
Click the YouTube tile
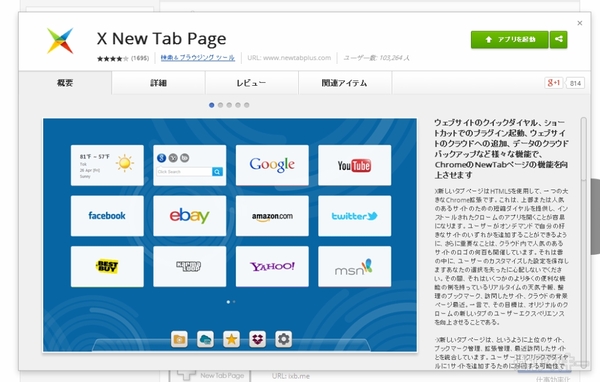355,165
